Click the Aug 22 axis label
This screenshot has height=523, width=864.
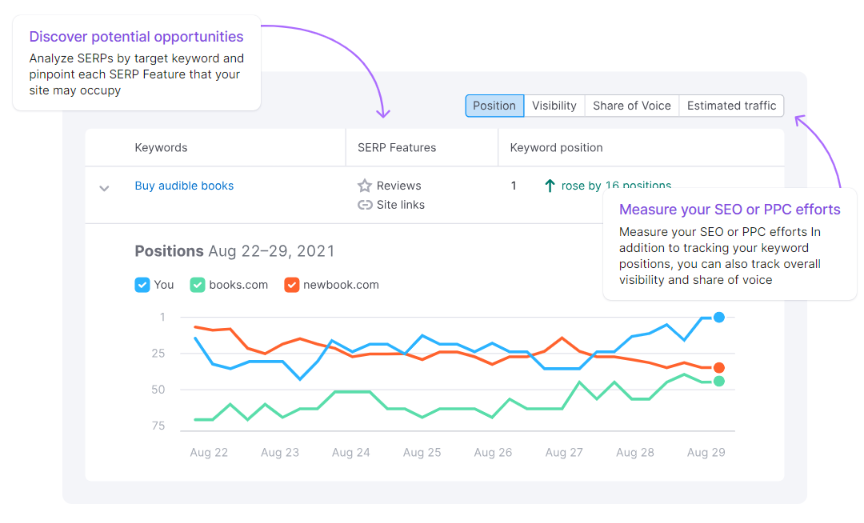209,452
